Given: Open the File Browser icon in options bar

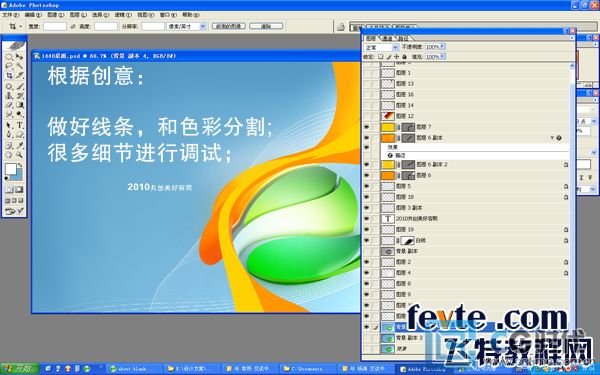Looking at the screenshot, I should (x=341, y=26).
